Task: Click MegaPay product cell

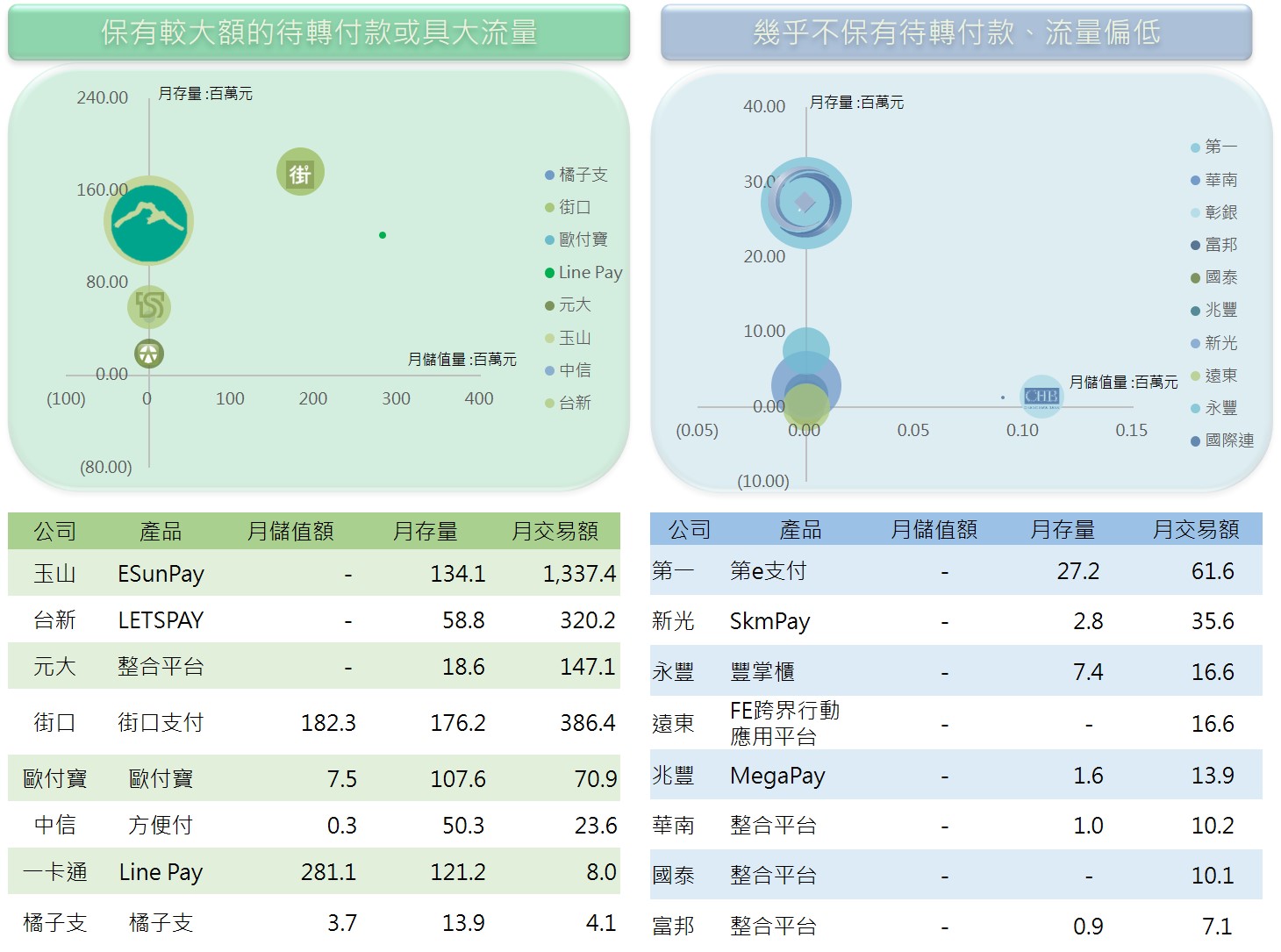Action: (x=777, y=776)
